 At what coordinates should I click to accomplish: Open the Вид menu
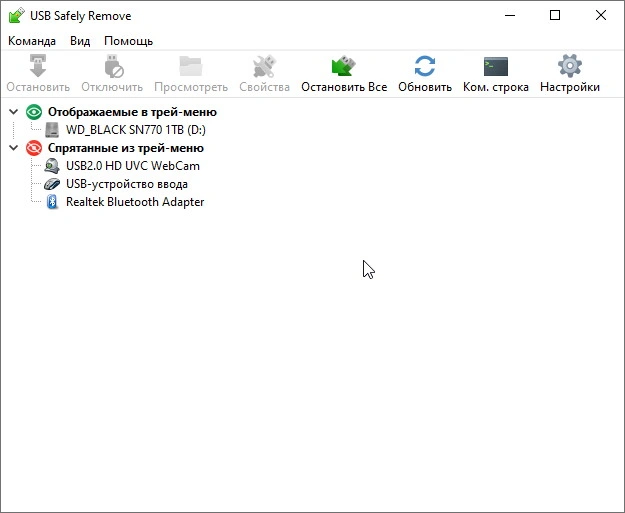pyautogui.click(x=80, y=41)
